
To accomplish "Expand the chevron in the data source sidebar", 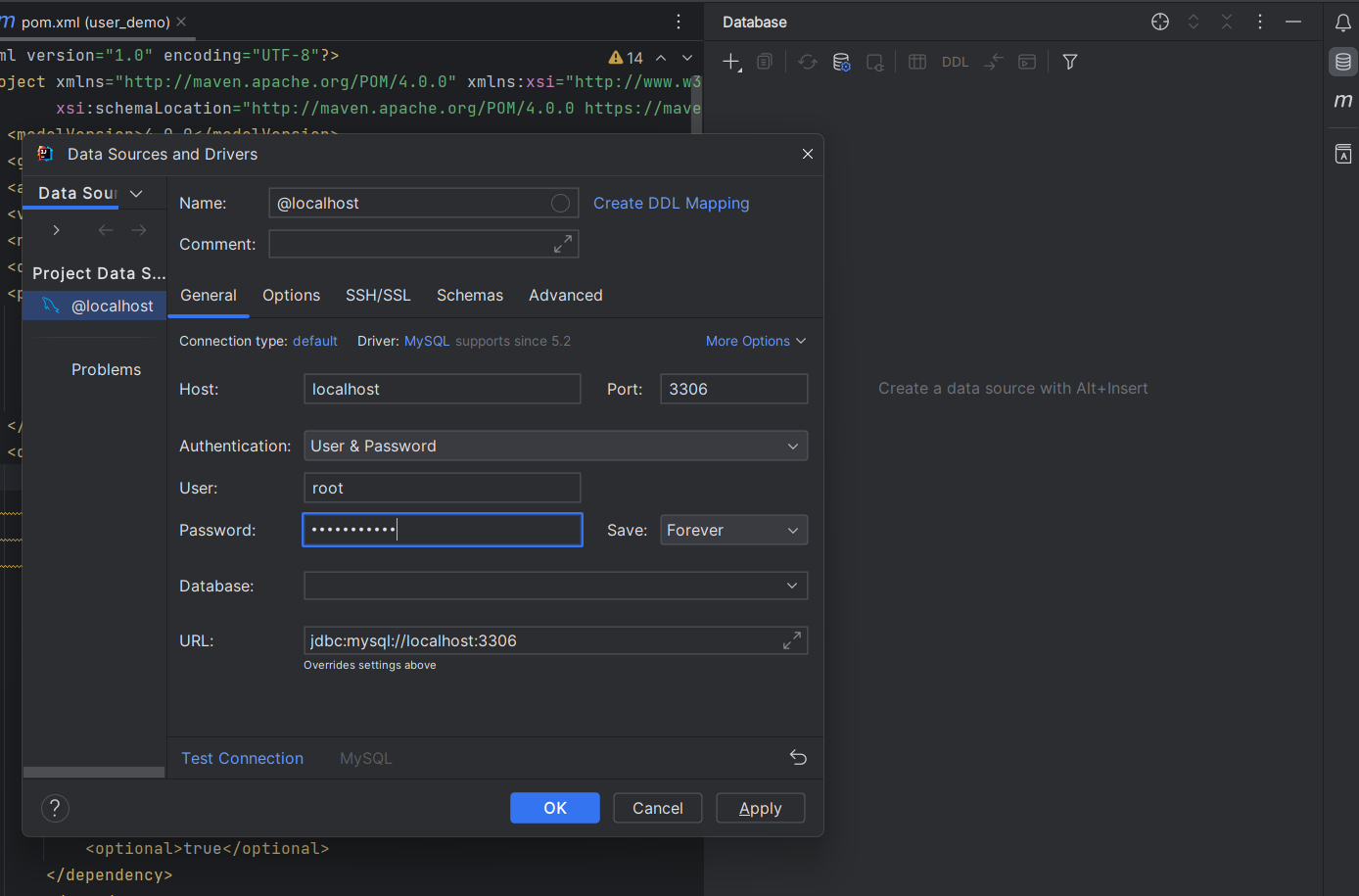I will [57, 230].
